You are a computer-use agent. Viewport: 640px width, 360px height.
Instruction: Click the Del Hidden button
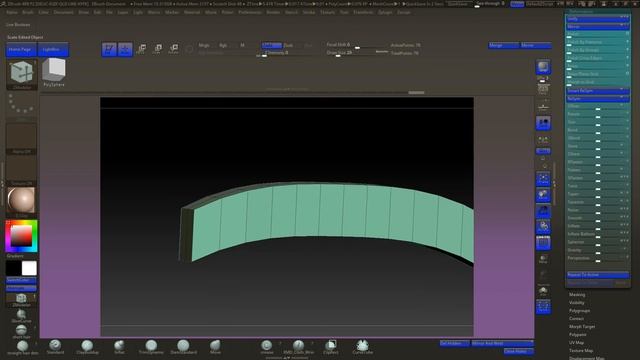point(455,343)
